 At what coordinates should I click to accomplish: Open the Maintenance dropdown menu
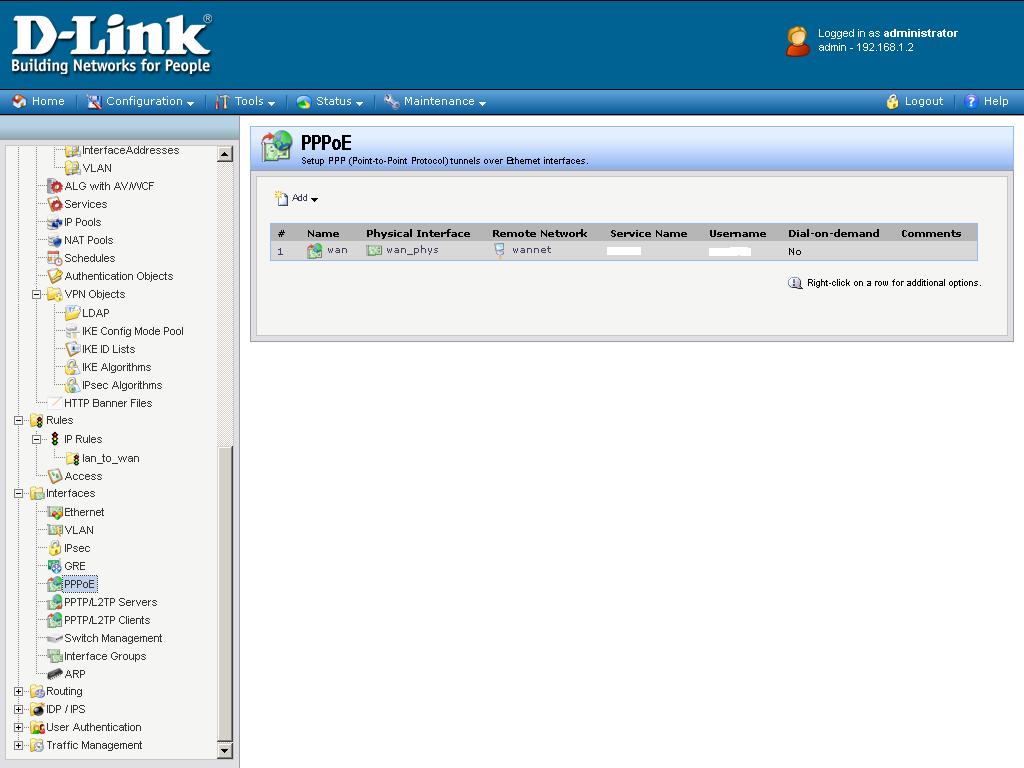click(445, 101)
